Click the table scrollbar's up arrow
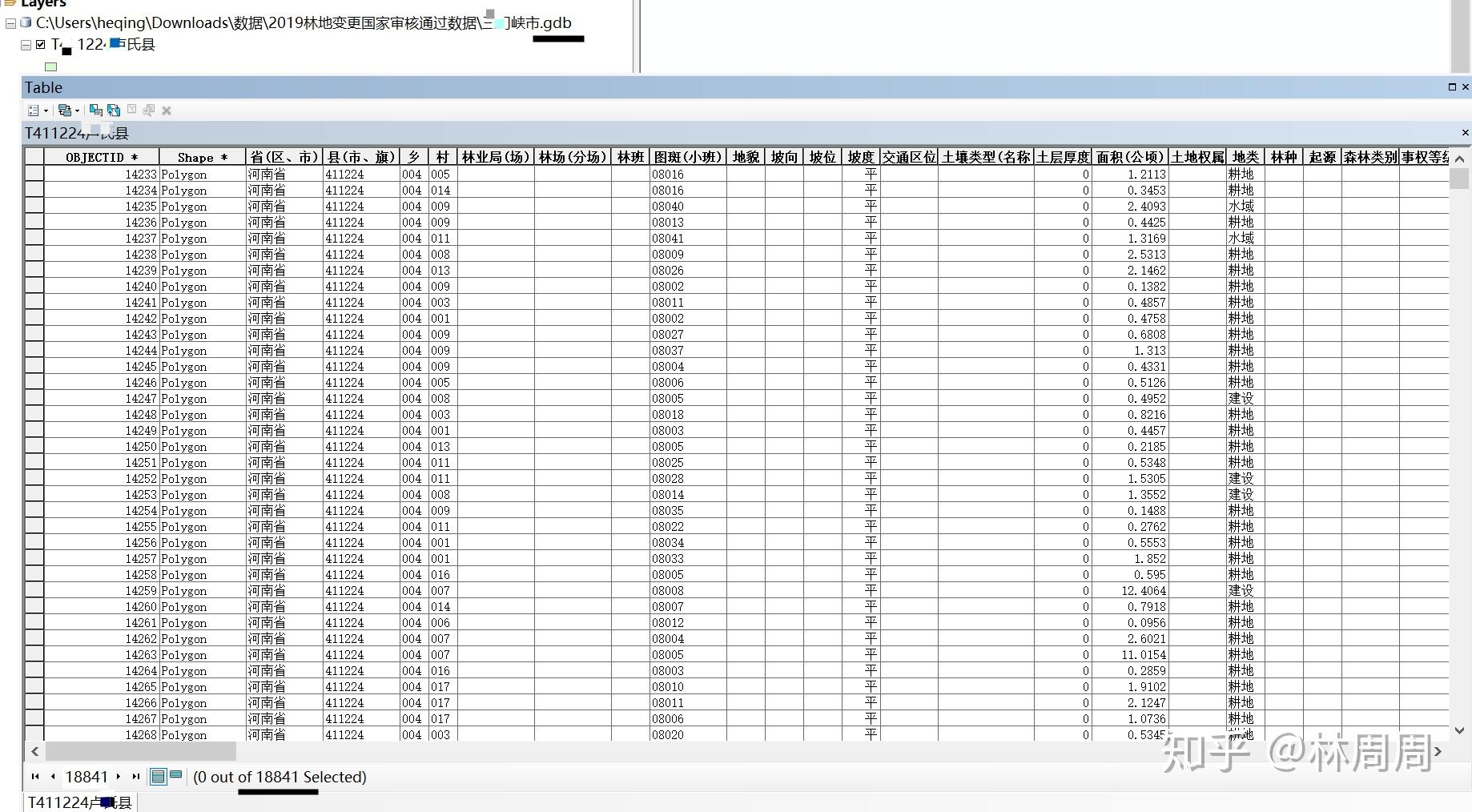 click(x=1459, y=159)
